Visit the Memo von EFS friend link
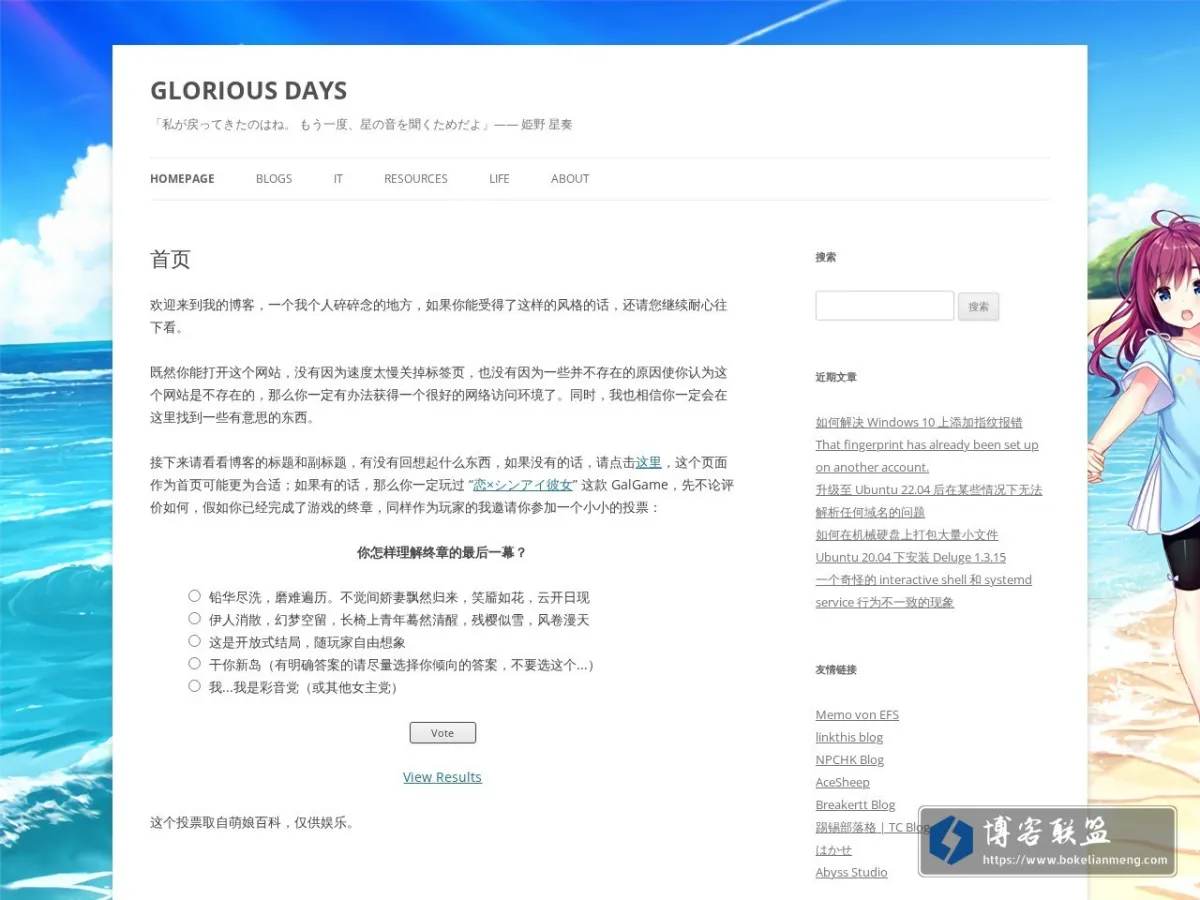Viewport: 1200px width, 900px height. [857, 715]
